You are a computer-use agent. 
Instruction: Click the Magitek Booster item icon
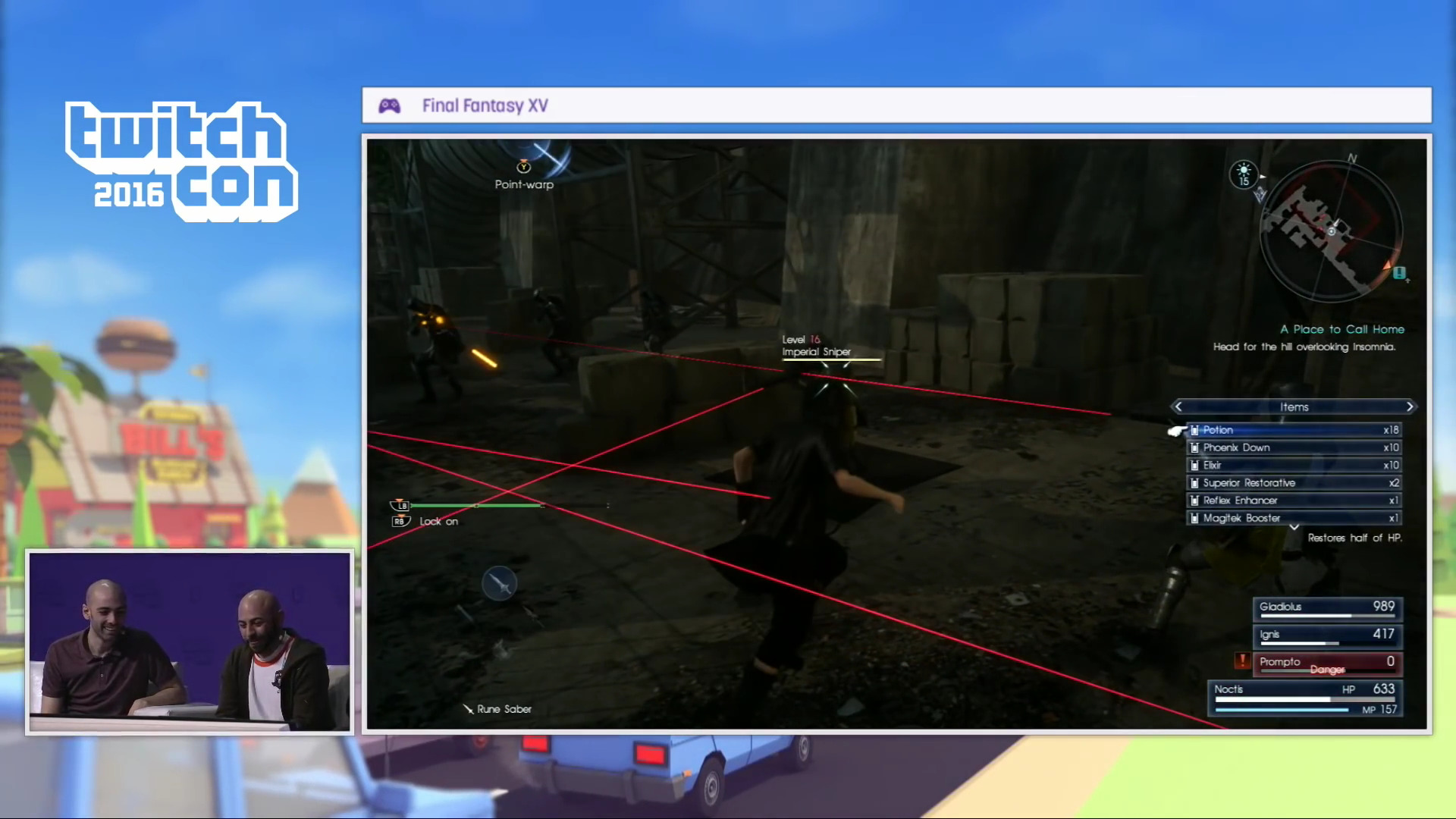coord(1194,518)
